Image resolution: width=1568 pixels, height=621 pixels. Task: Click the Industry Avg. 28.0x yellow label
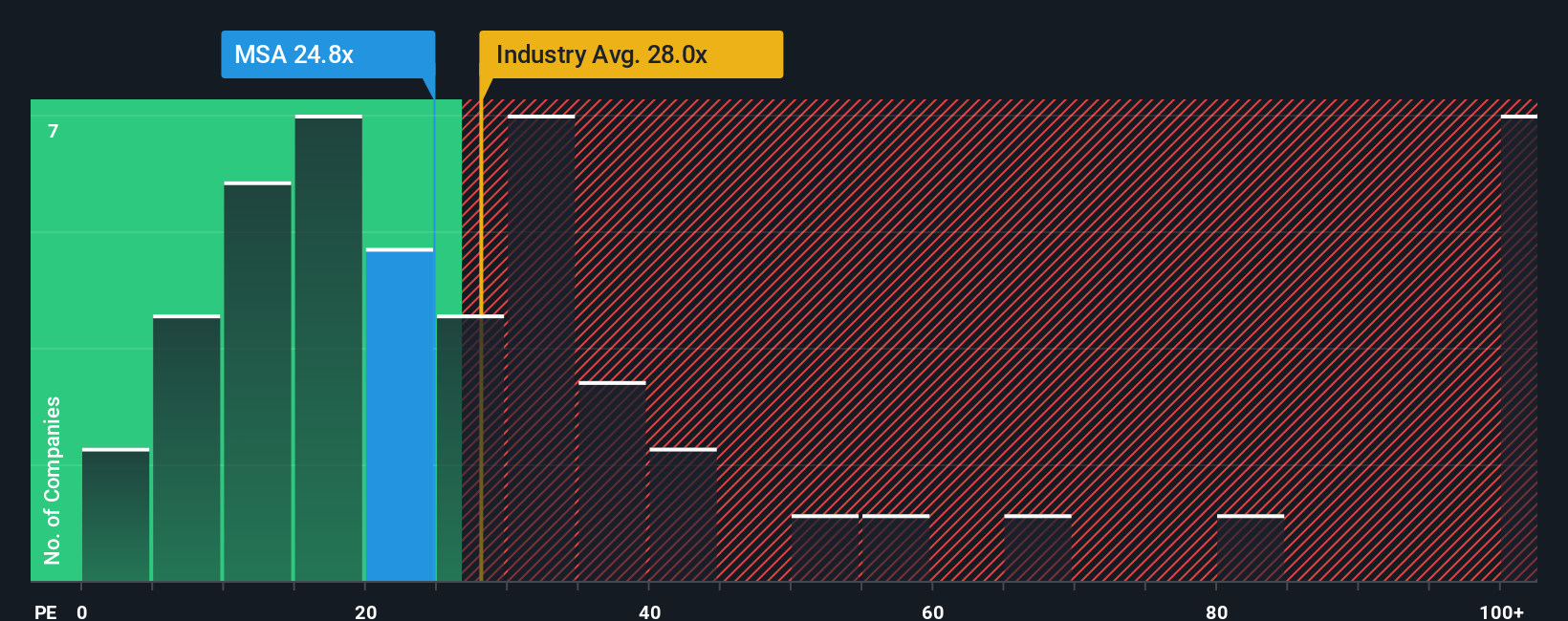(631, 54)
